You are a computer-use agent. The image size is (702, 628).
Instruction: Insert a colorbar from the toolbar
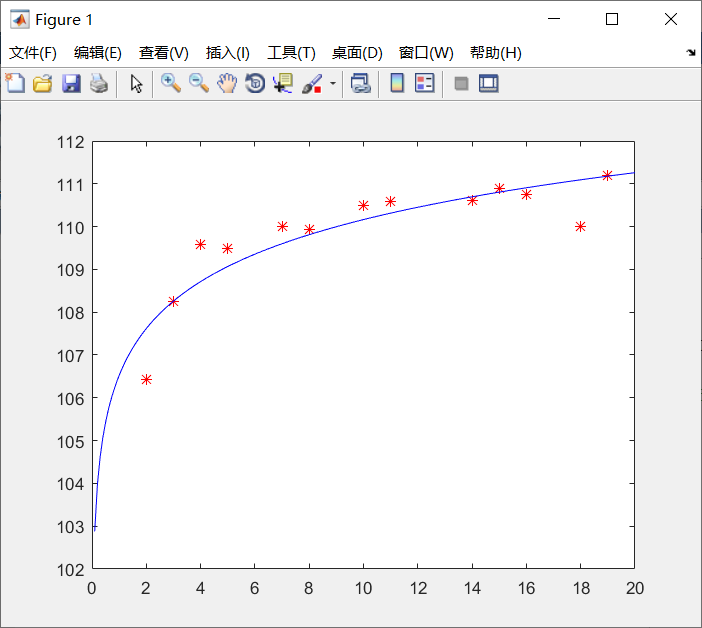point(397,84)
